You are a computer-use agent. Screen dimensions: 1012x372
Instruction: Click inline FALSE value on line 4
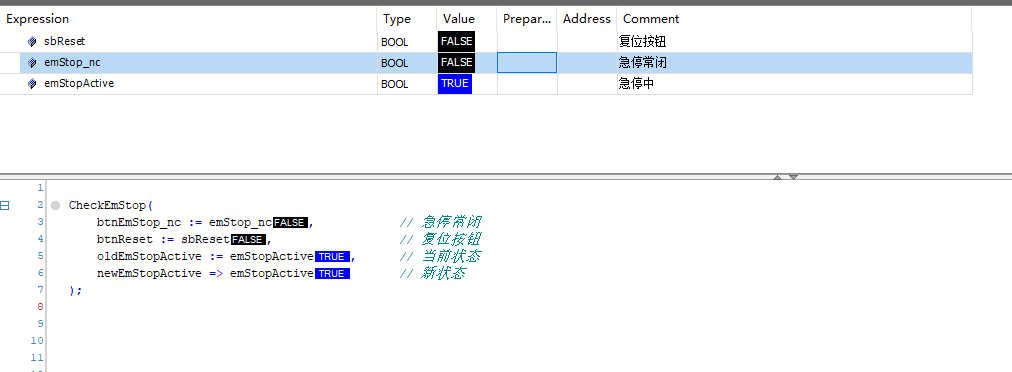click(248, 240)
